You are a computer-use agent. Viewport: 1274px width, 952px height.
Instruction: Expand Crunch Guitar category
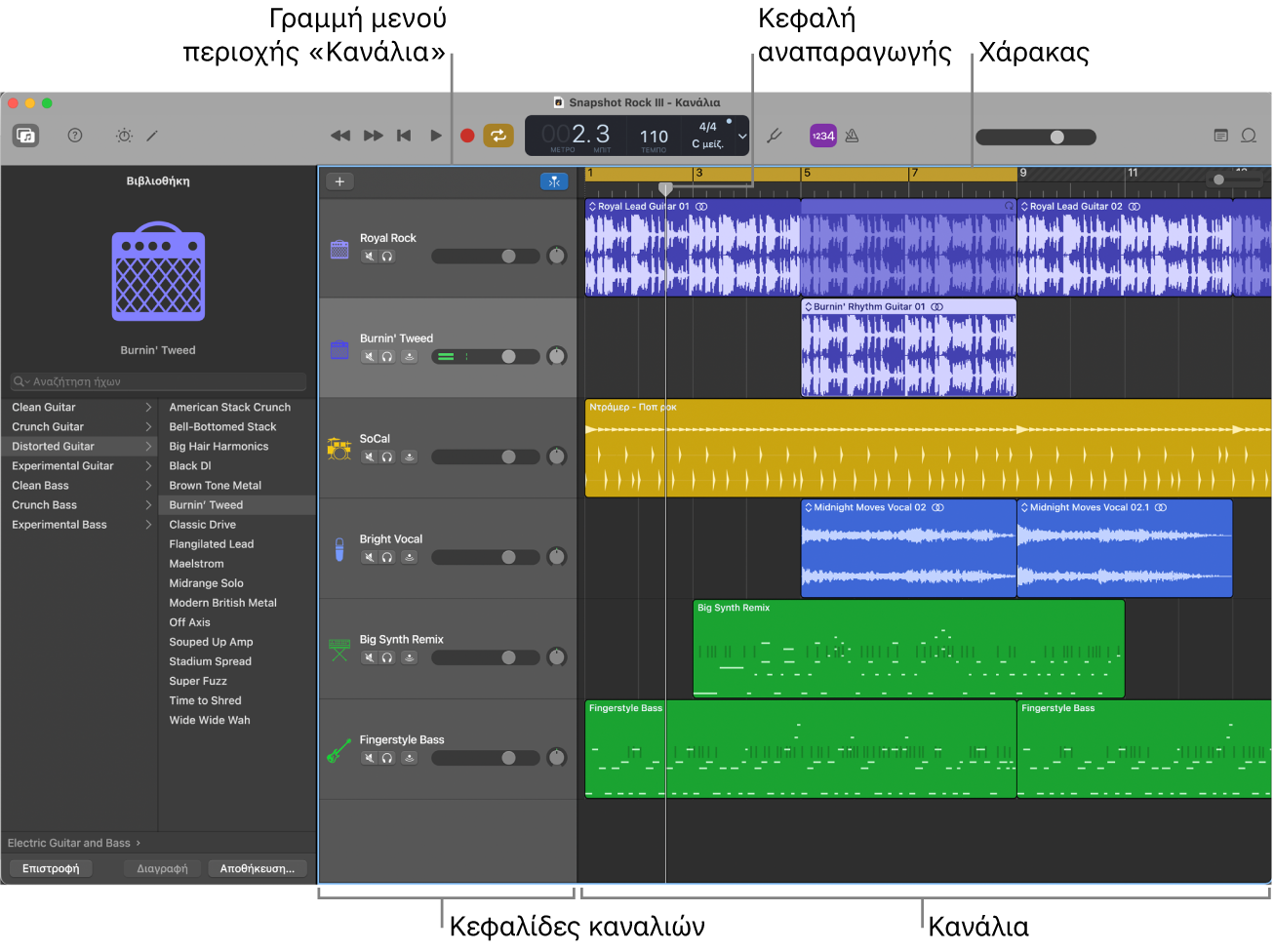[148, 426]
